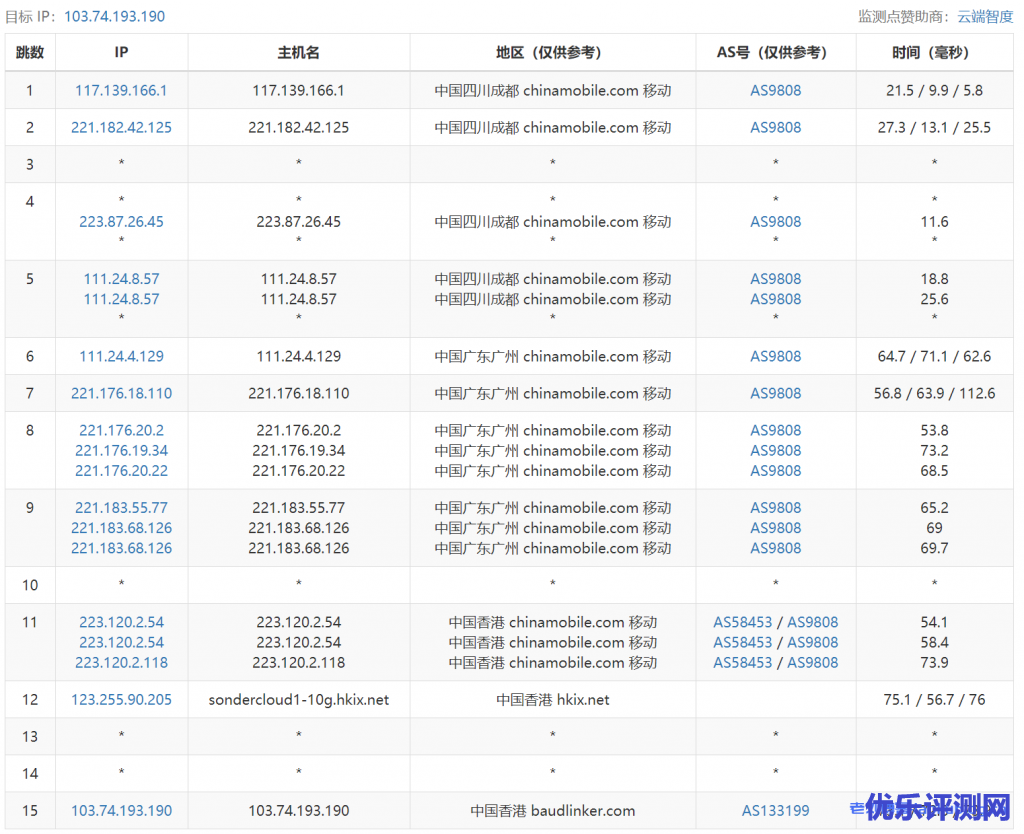Open IP link 221.176.18.110 in hop 7
The height and width of the screenshot is (834, 1024).
coord(121,393)
